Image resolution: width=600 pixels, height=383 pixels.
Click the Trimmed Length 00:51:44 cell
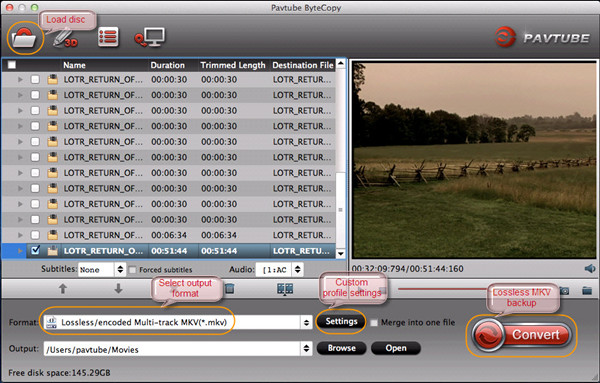click(219, 251)
